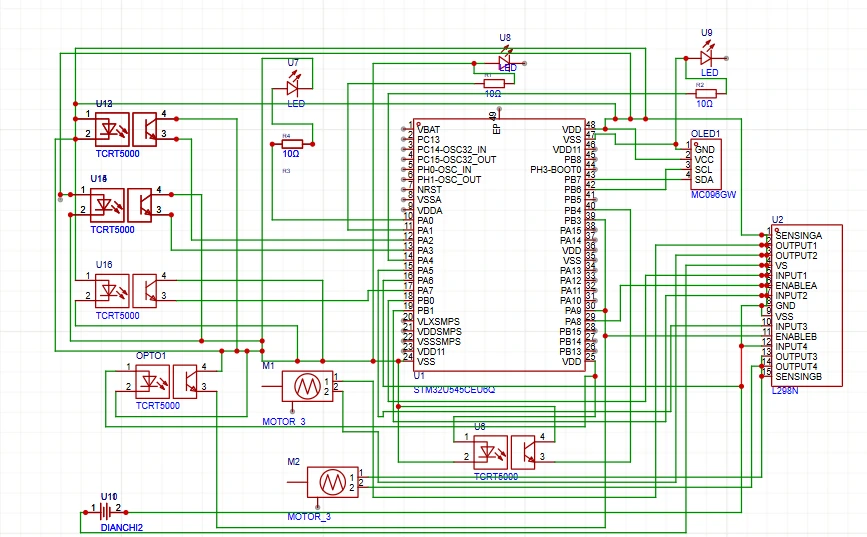Click the ENABLEB pin on the L298N
867x537 pixels.
tap(796, 336)
